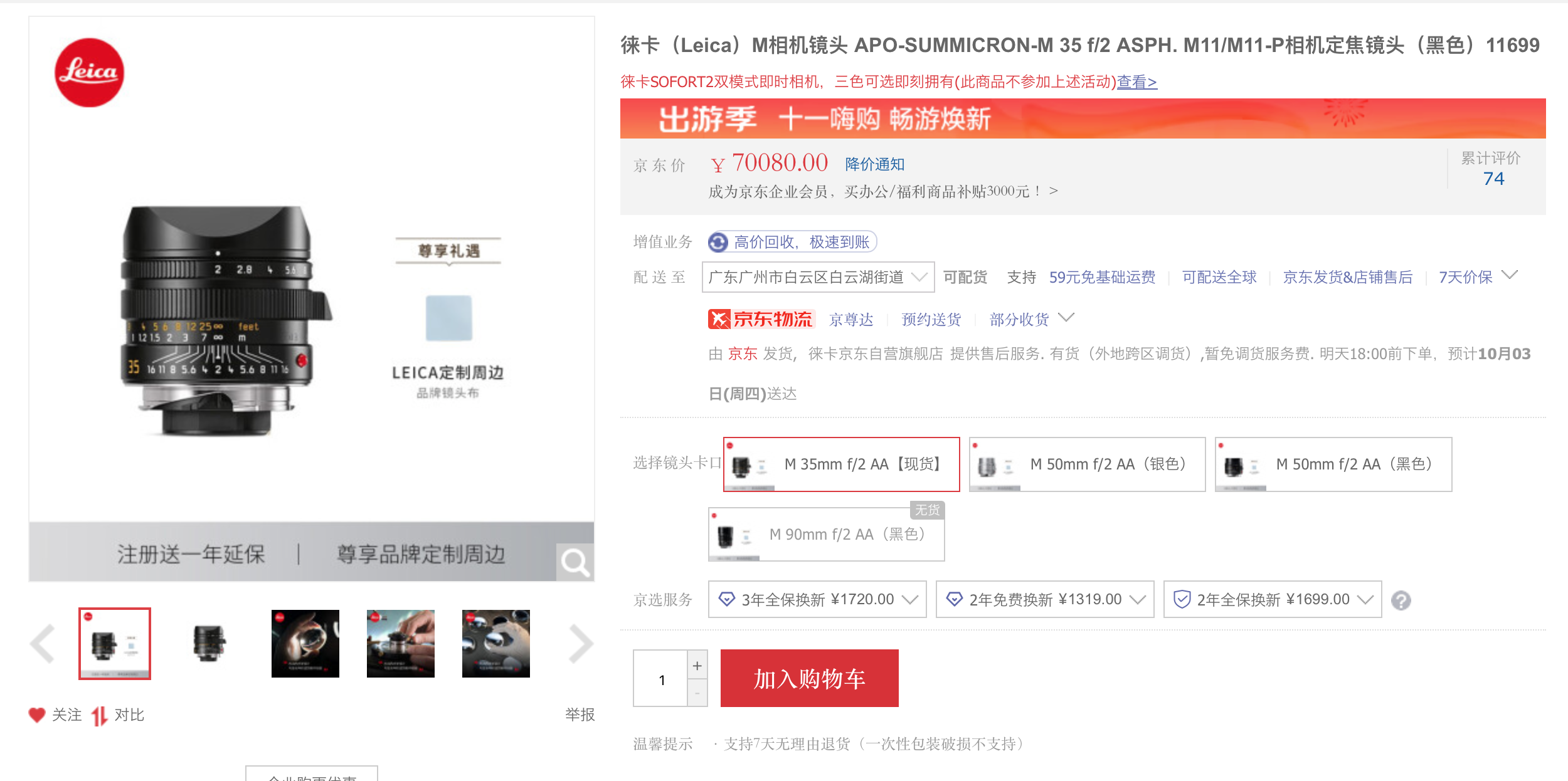
Task: Click the compare (对比) icon
Action: click(100, 715)
